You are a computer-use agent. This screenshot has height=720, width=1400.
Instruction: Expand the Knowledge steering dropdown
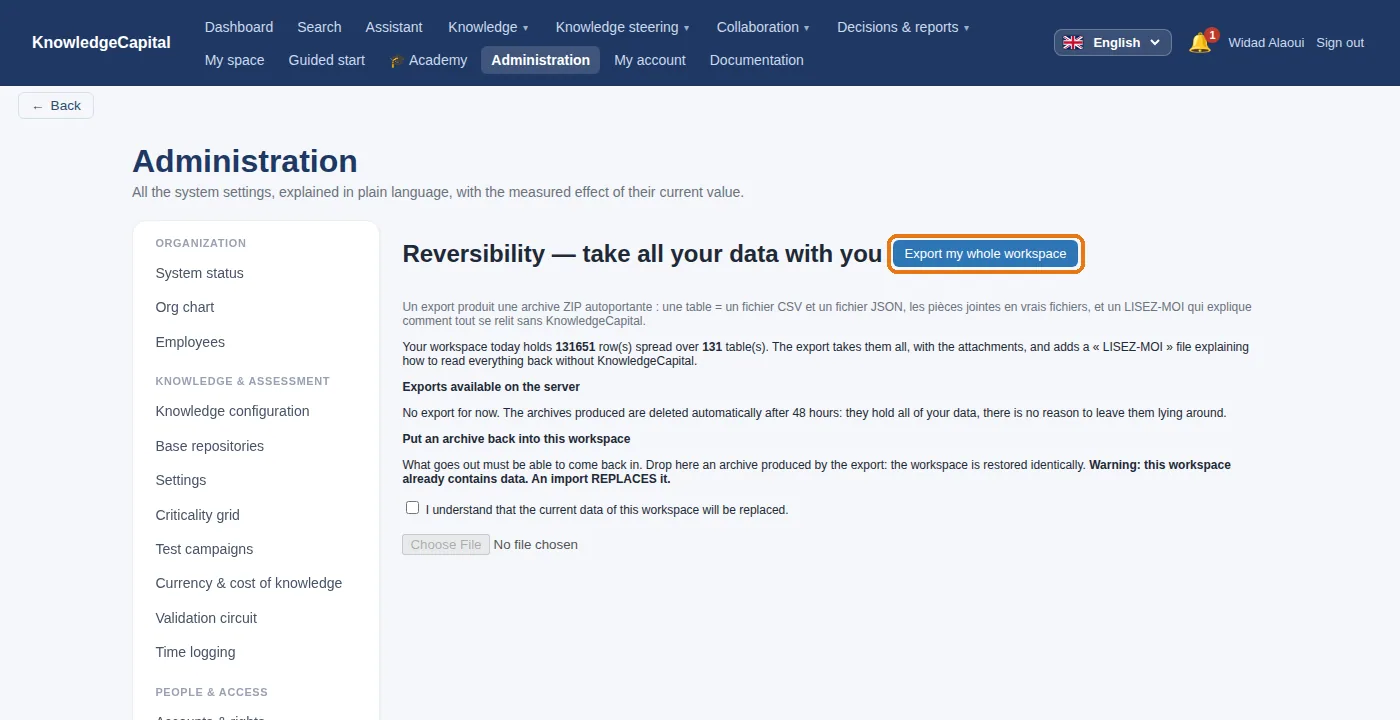622,27
